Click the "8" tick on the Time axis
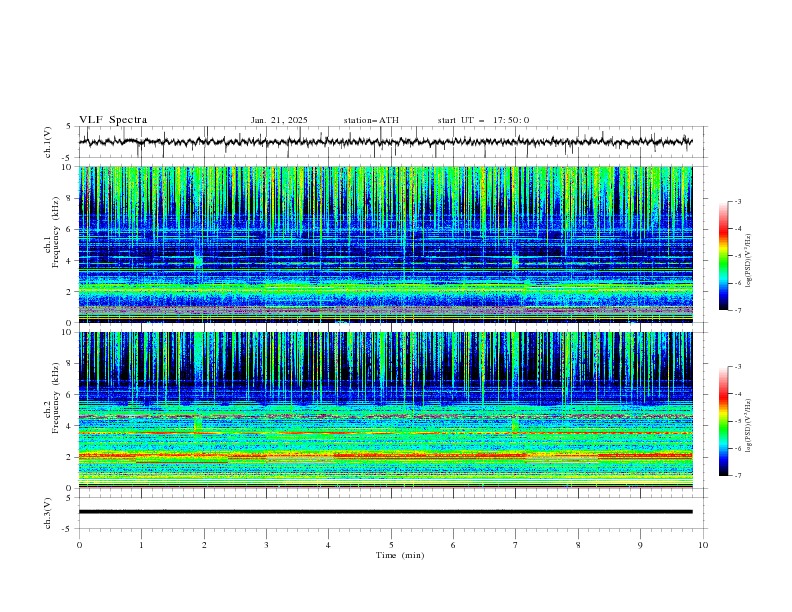The width and height of the screenshot is (792, 612). click(578, 545)
